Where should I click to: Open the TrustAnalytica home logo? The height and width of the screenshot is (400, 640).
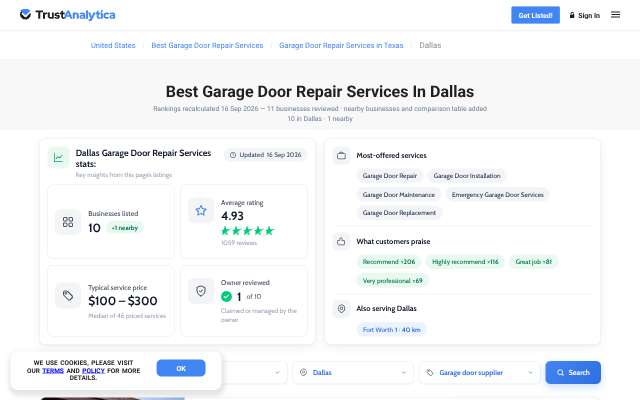(68, 15)
